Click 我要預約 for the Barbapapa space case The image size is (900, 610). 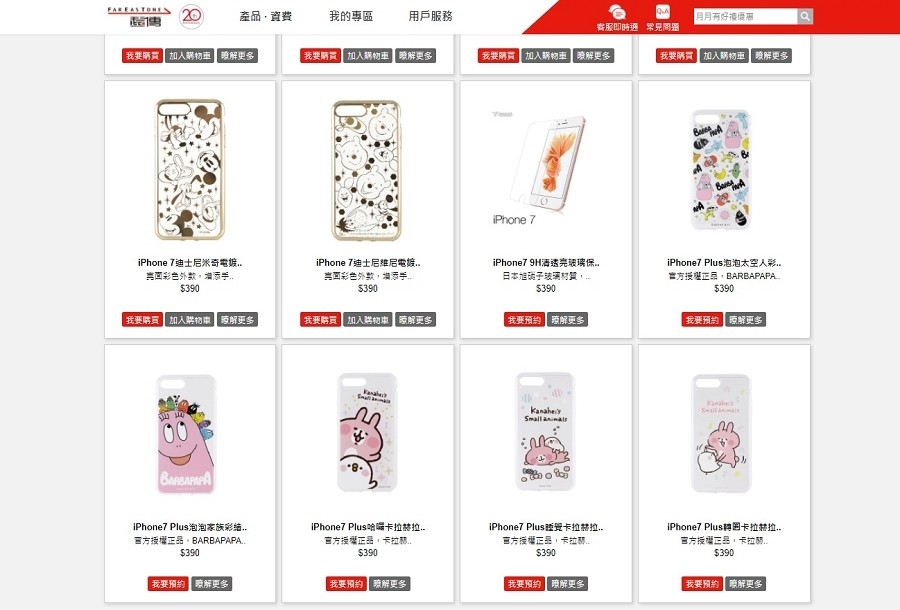(702, 320)
